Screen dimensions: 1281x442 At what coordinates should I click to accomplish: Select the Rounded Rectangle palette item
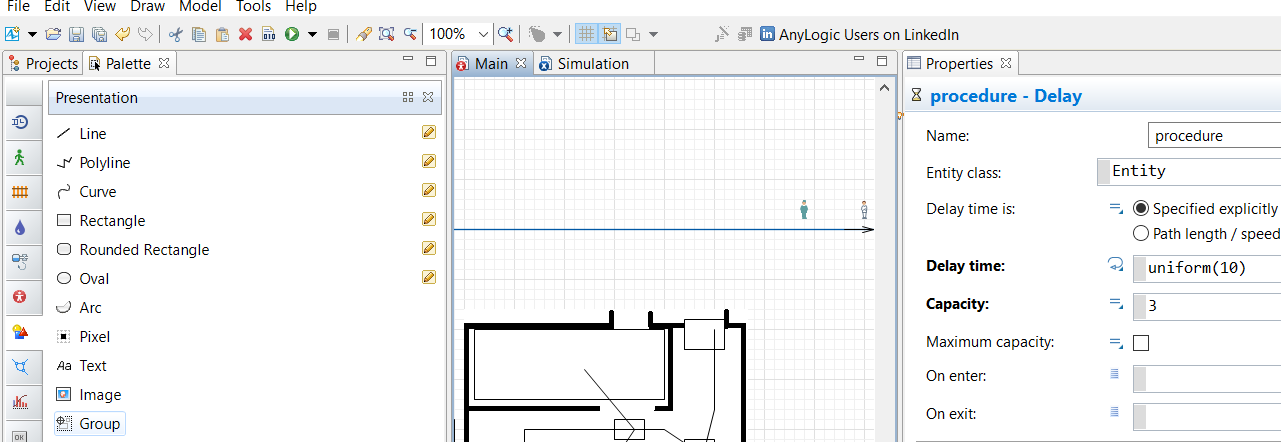coord(144,250)
